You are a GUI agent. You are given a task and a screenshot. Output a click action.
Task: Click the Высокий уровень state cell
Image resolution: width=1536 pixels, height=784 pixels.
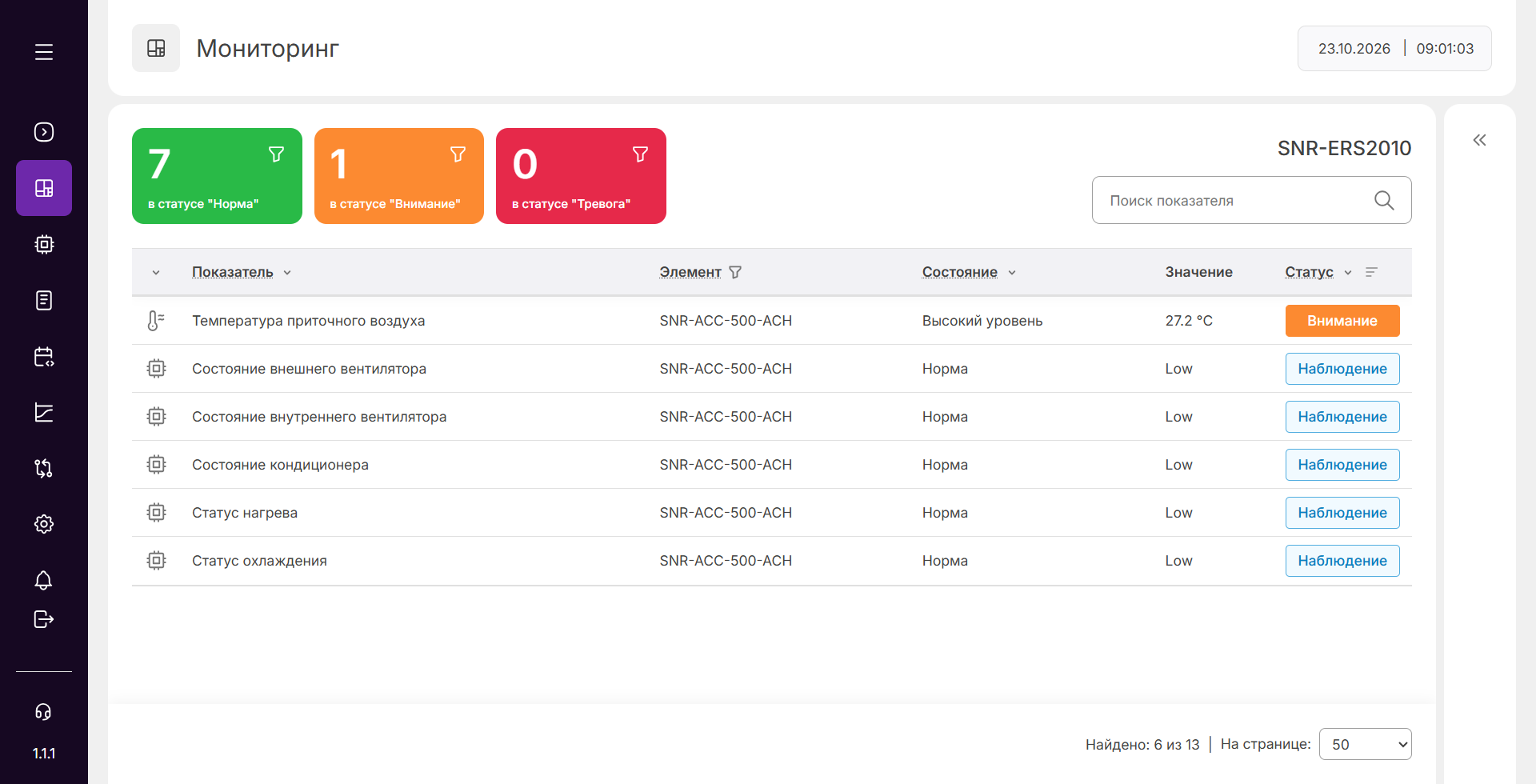pyautogui.click(x=982, y=321)
